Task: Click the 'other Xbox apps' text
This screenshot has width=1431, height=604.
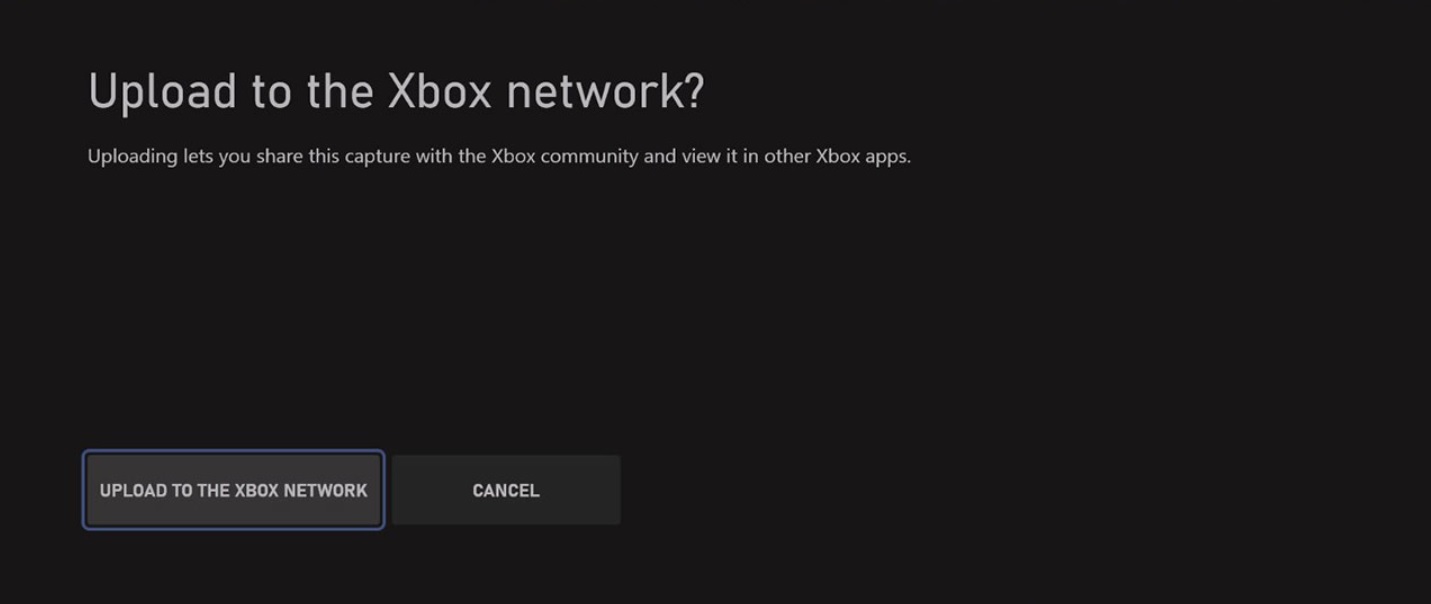Action: coord(837,157)
